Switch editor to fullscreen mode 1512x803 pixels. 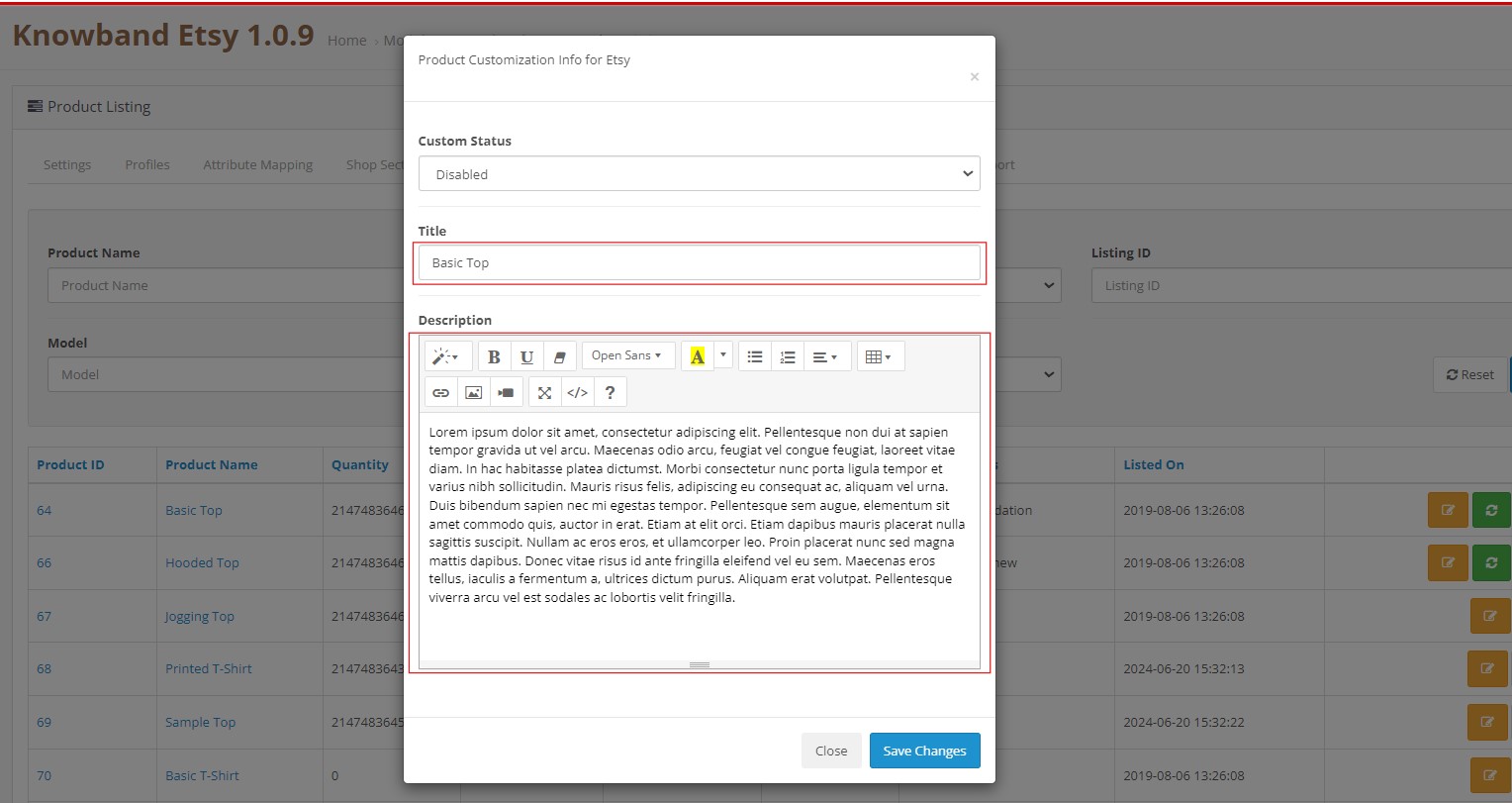(544, 392)
